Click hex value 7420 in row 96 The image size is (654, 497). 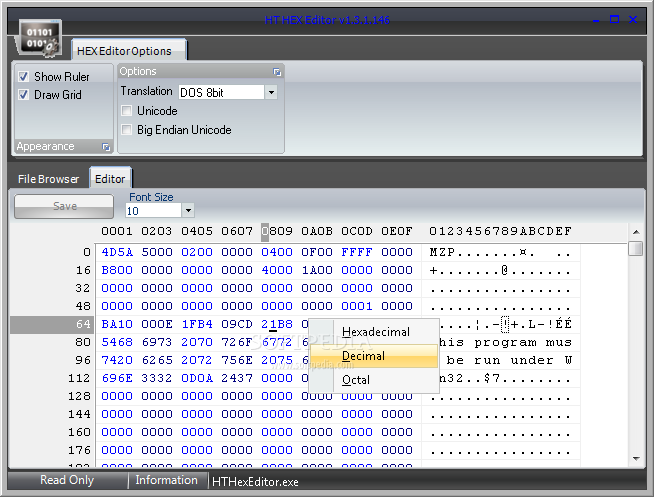coord(117,360)
